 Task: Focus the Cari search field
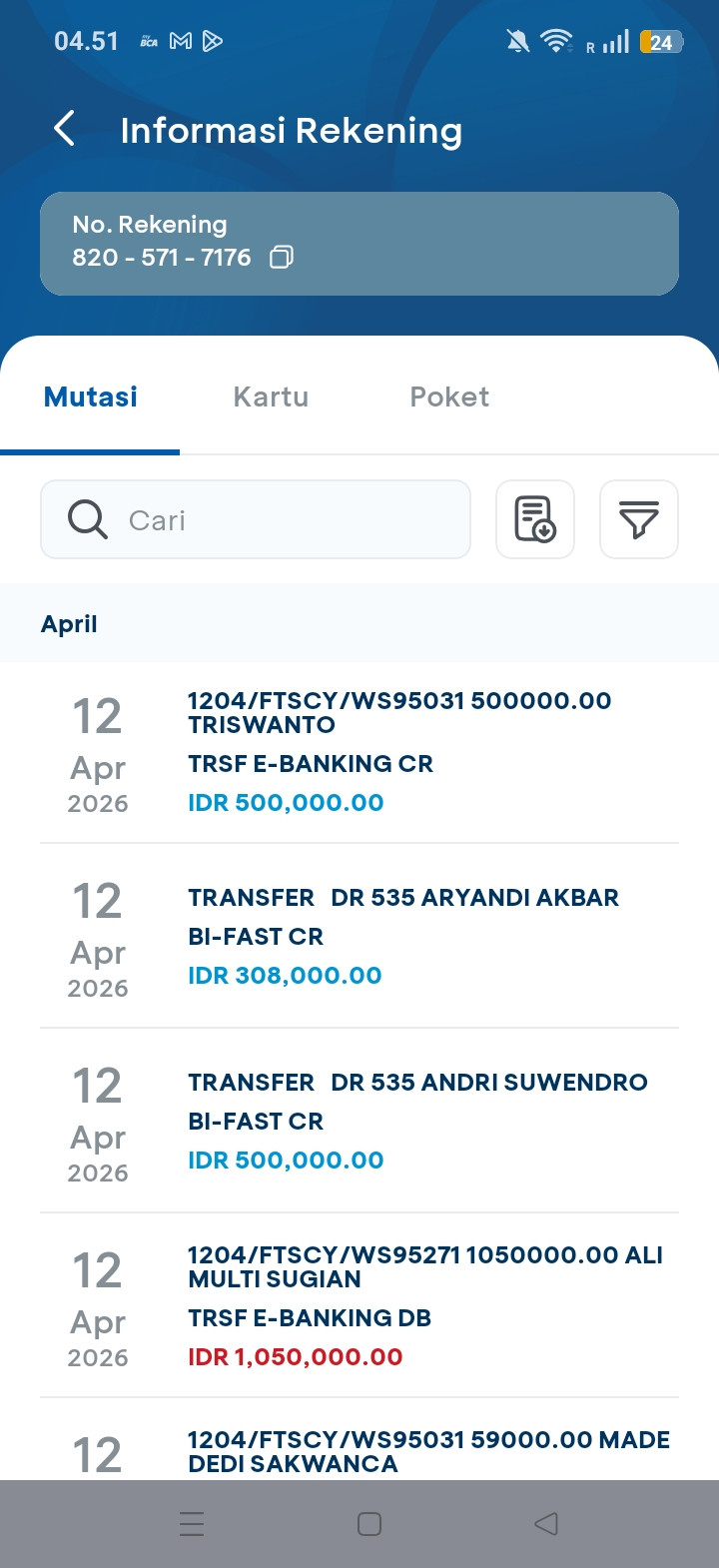pos(290,519)
